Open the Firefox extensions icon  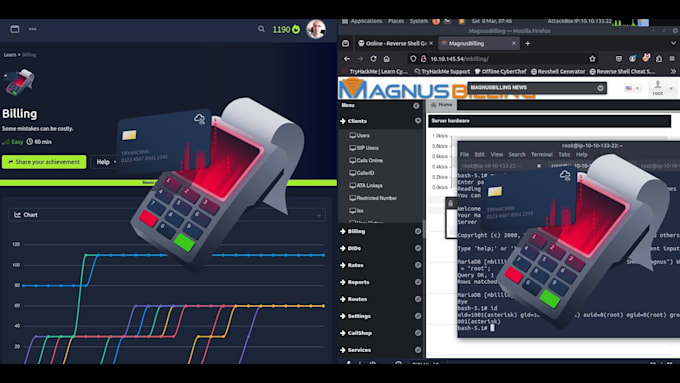[659, 59]
